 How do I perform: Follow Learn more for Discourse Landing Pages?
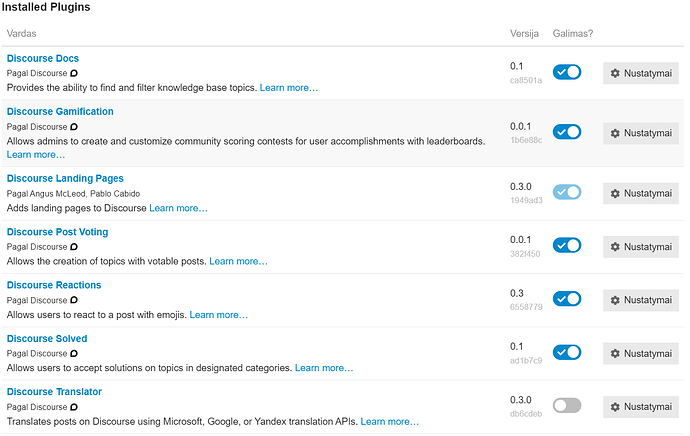coord(178,208)
